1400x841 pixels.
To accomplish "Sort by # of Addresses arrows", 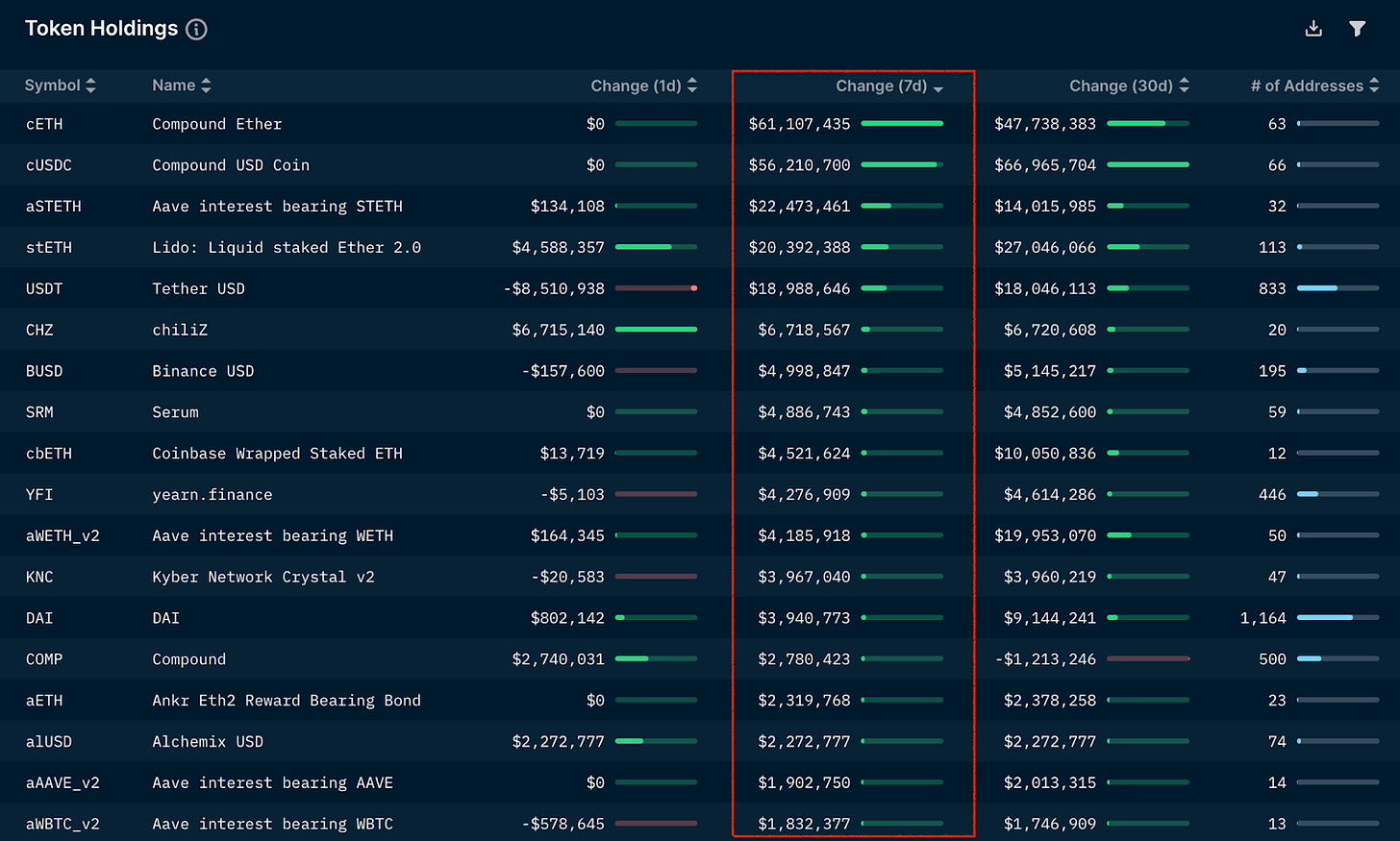I will tap(1374, 86).
